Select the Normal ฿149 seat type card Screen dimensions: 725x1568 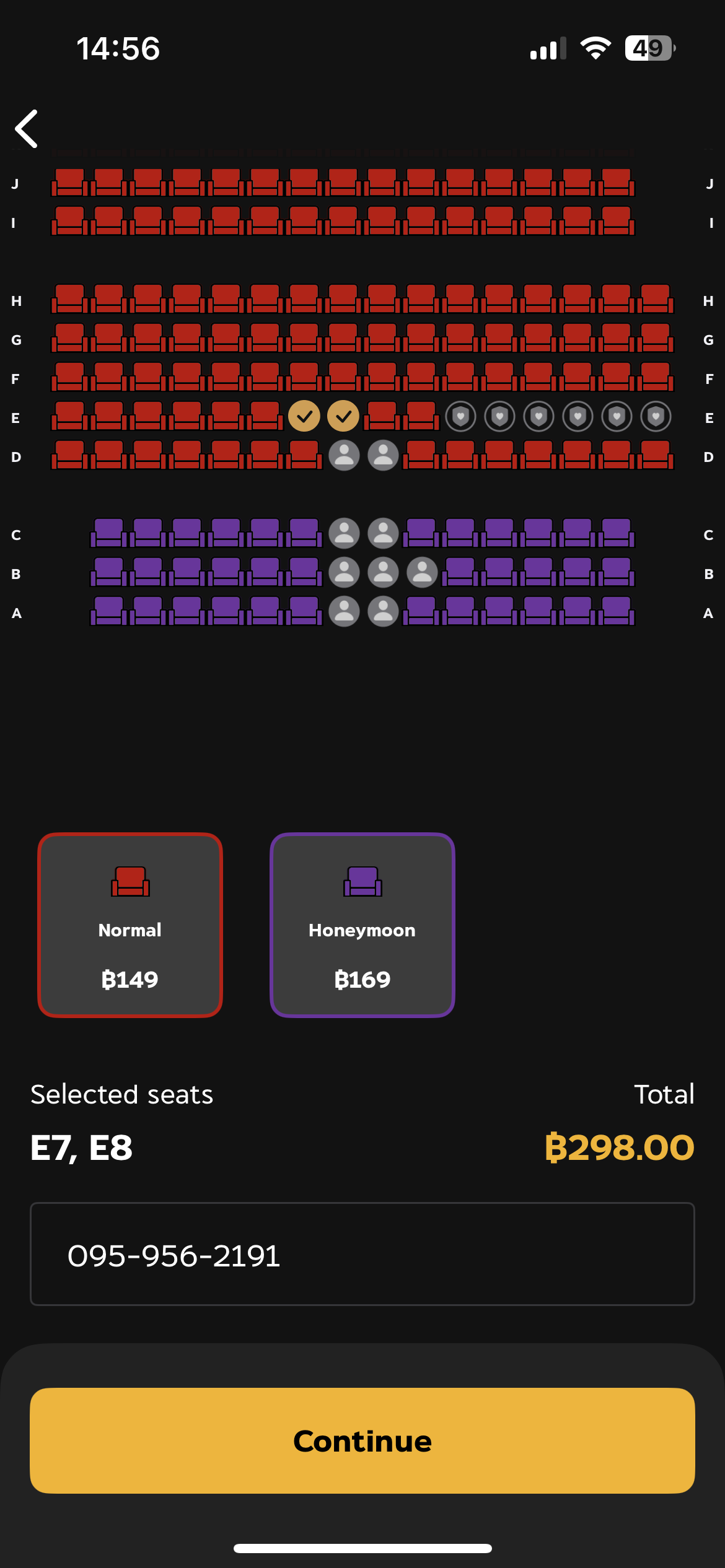(130, 925)
